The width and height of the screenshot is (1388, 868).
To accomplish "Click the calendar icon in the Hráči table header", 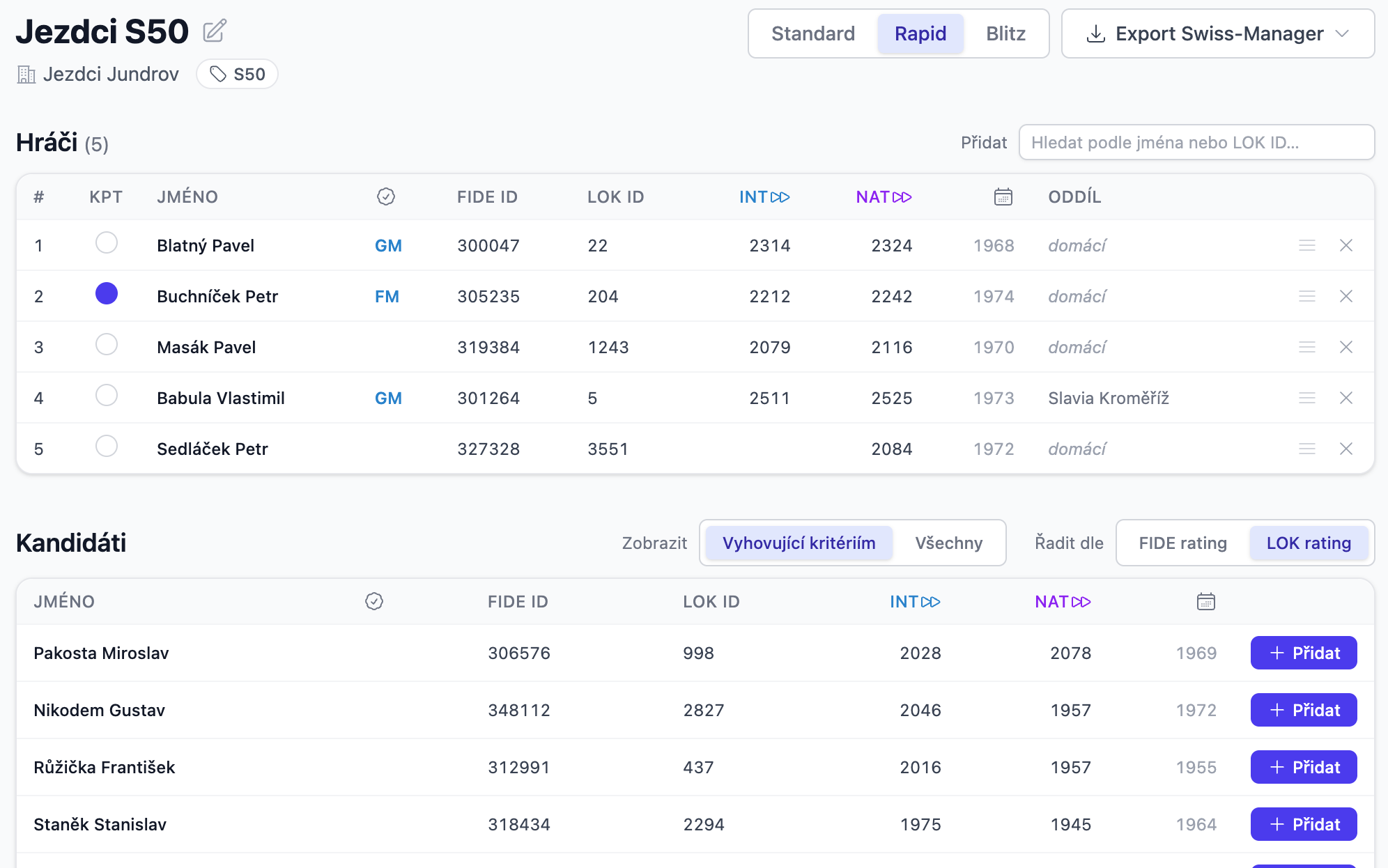I will point(1003,197).
